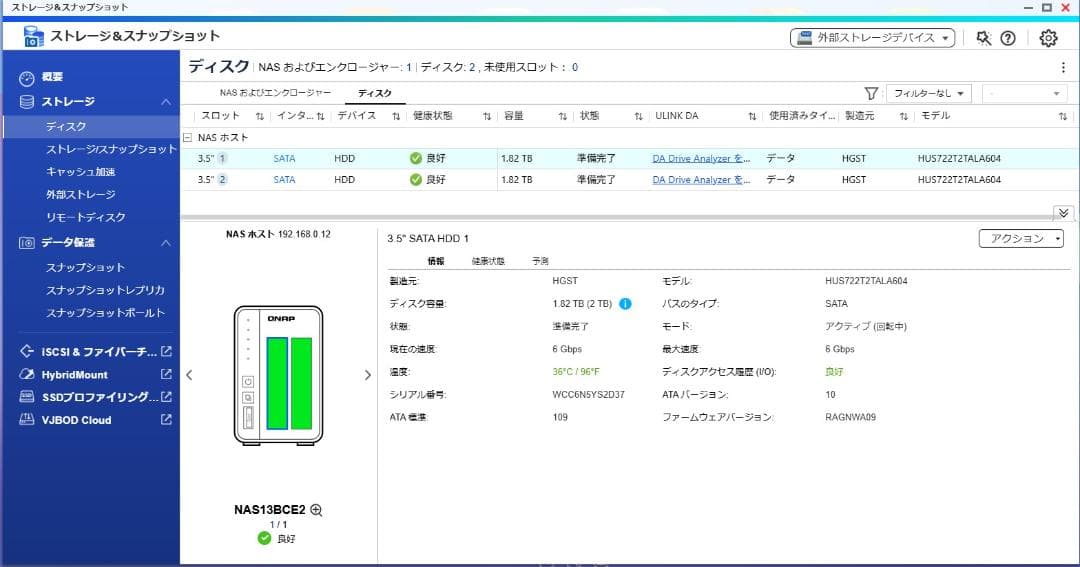Open DA Drive Analyzer link for disk 1
Viewport: 1080px width, 567px height.
click(701, 158)
